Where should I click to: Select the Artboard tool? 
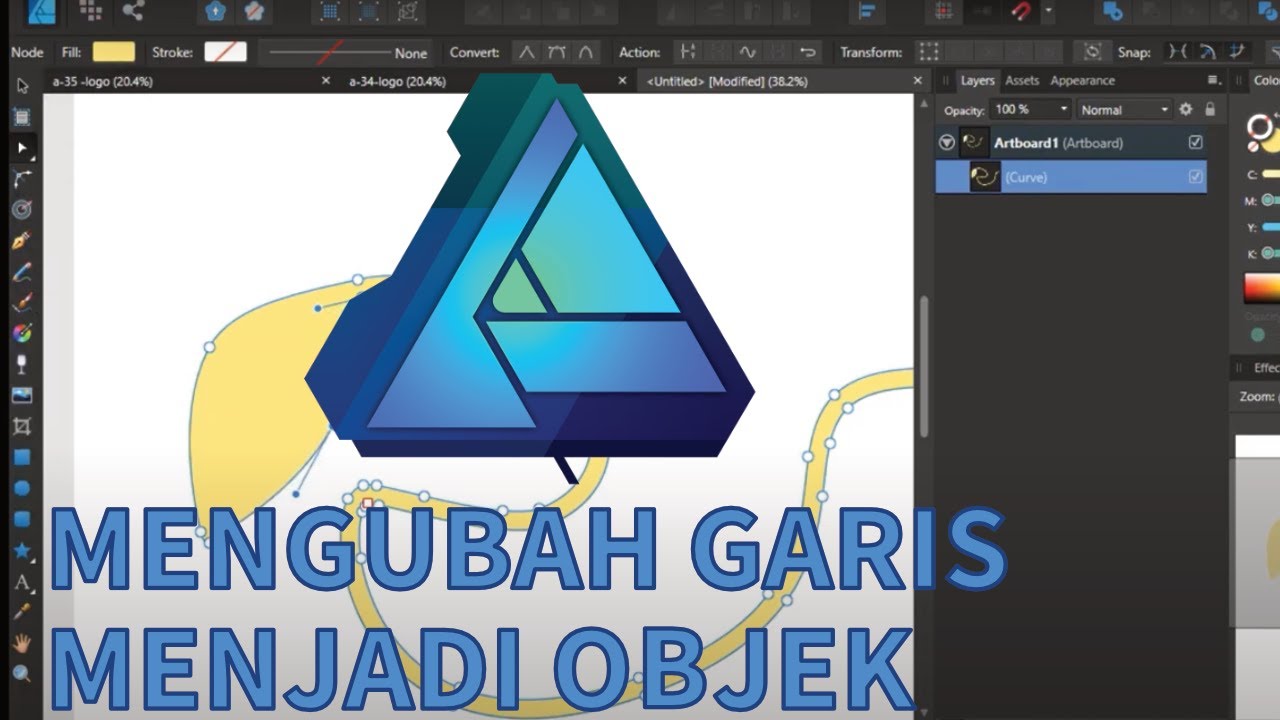click(21, 117)
